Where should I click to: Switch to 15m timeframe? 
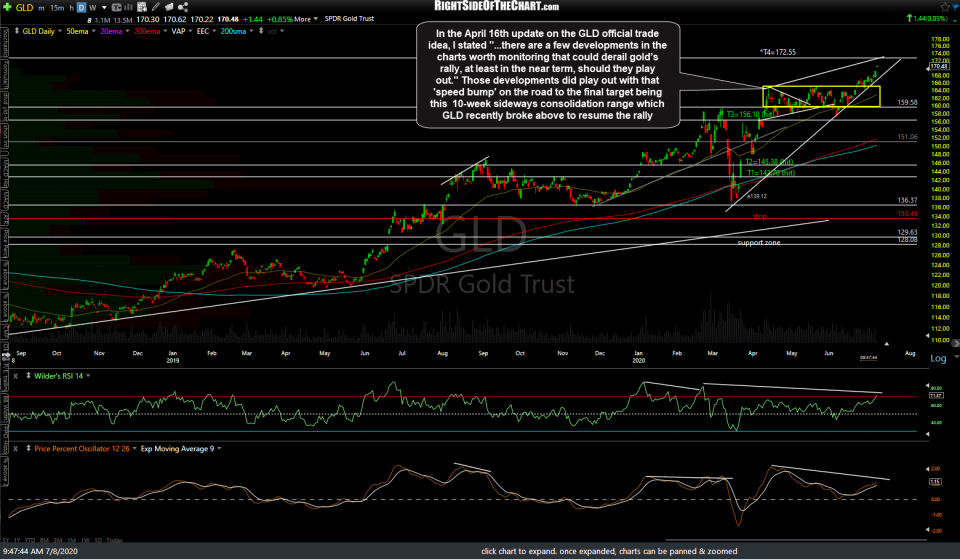(57, 8)
